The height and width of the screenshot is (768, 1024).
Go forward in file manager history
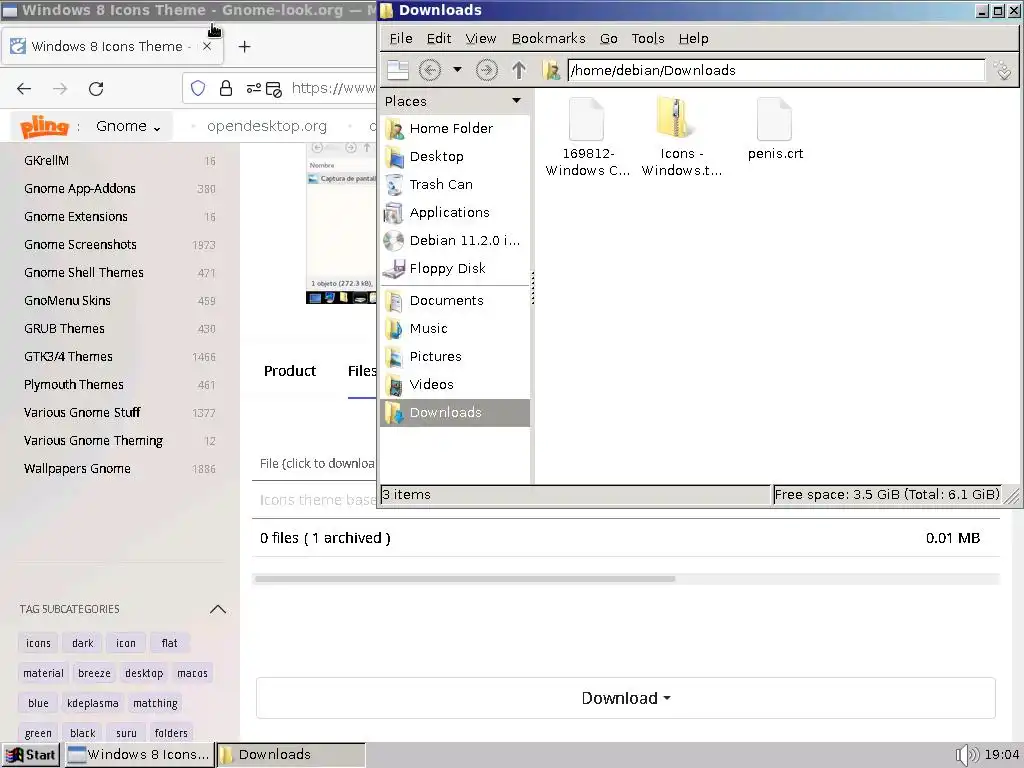[486, 70]
